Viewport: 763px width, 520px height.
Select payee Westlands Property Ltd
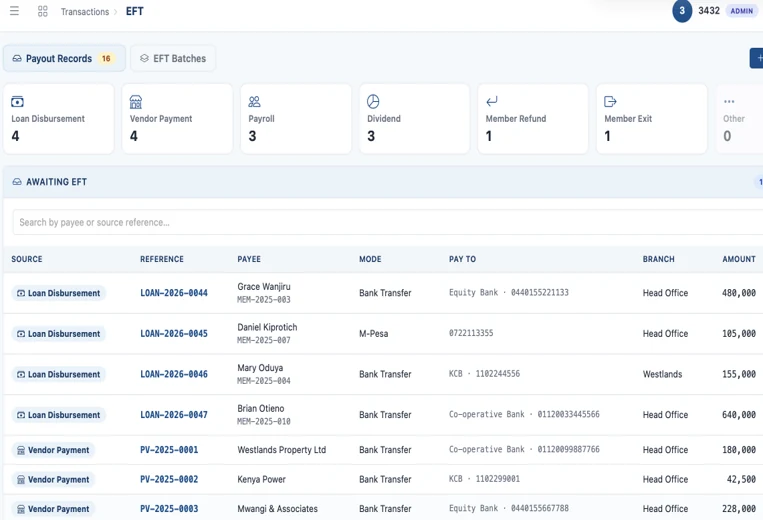coord(282,450)
